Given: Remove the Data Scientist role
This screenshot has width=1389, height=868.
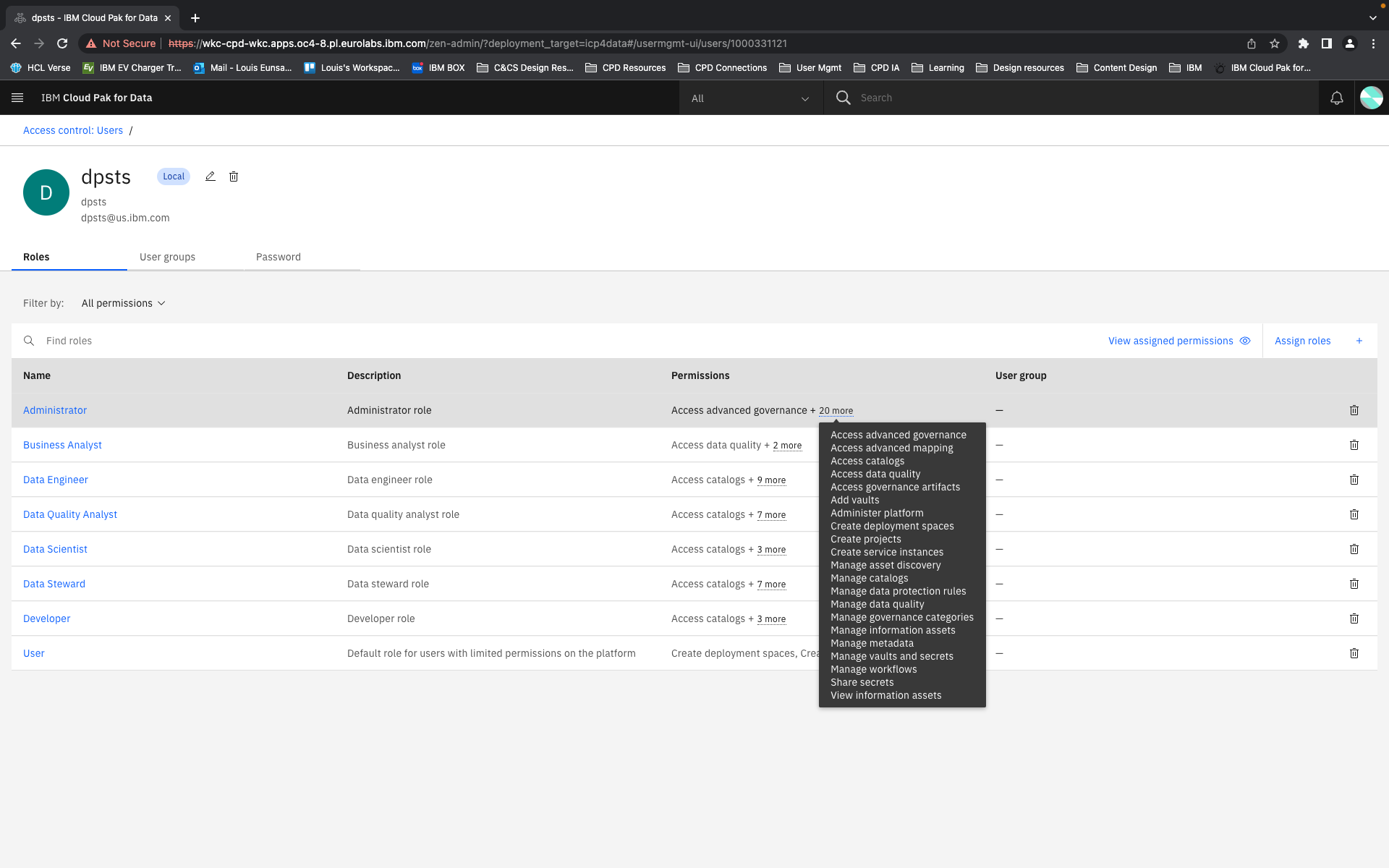Looking at the screenshot, I should (x=1354, y=549).
